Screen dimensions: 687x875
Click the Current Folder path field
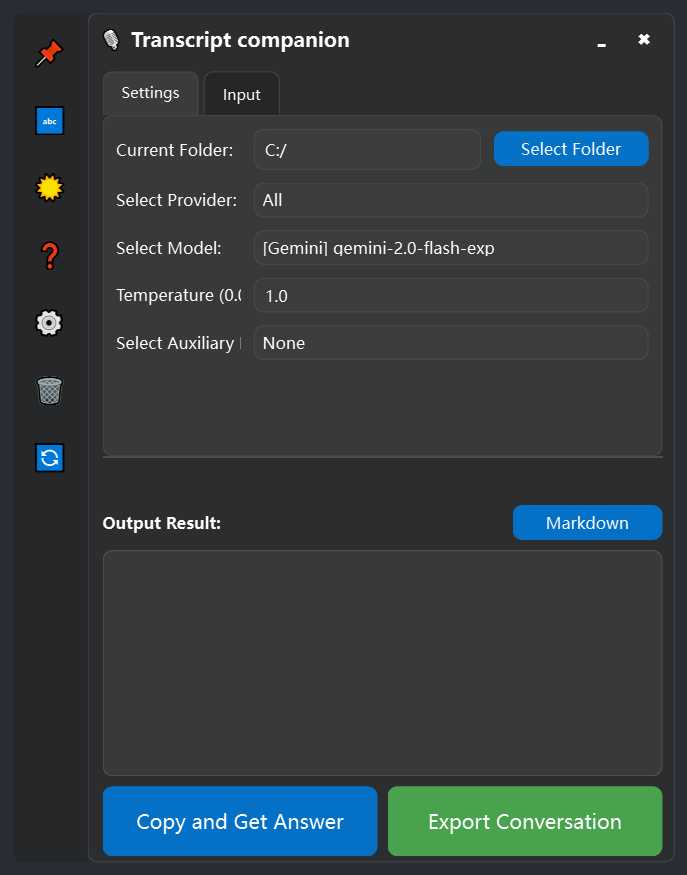pyautogui.click(x=367, y=150)
